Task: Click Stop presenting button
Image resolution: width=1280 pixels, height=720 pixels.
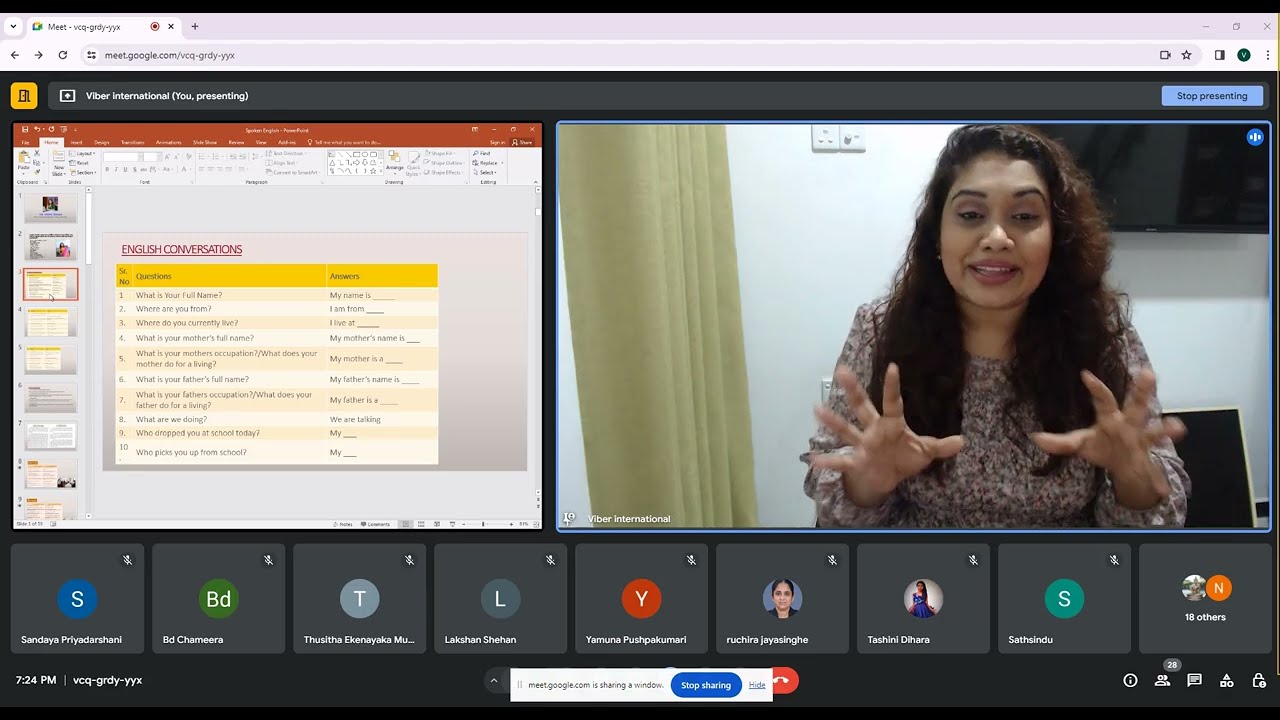Action: click(x=1212, y=96)
